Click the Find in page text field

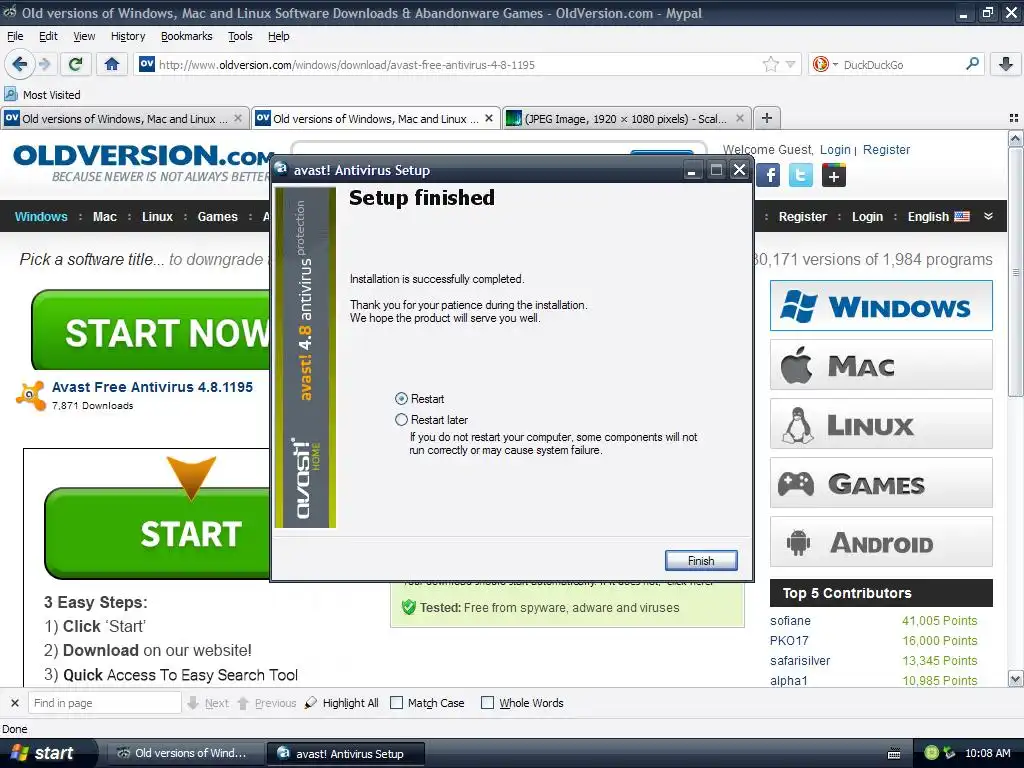tap(104, 703)
